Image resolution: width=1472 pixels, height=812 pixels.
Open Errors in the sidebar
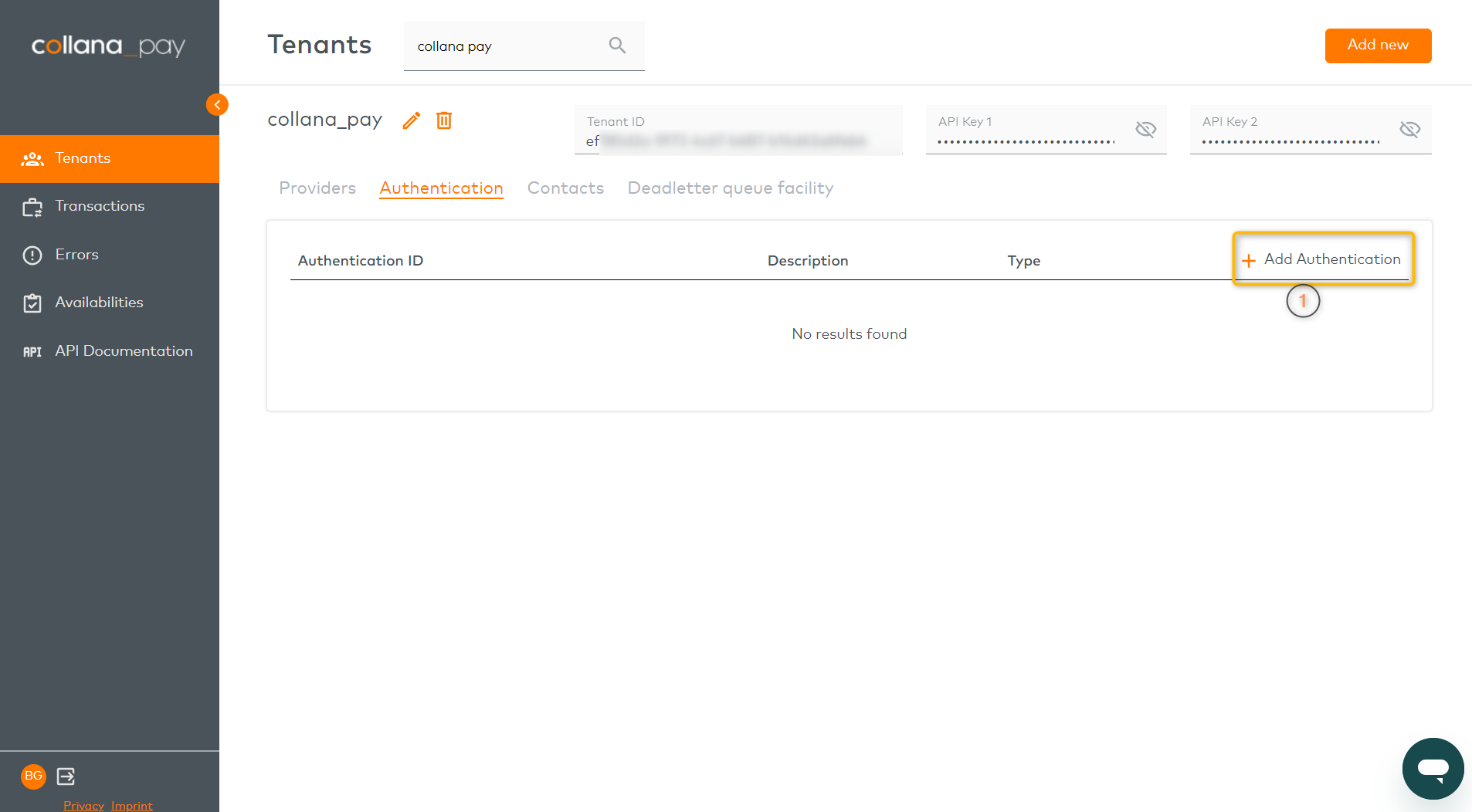pyautogui.click(x=110, y=255)
